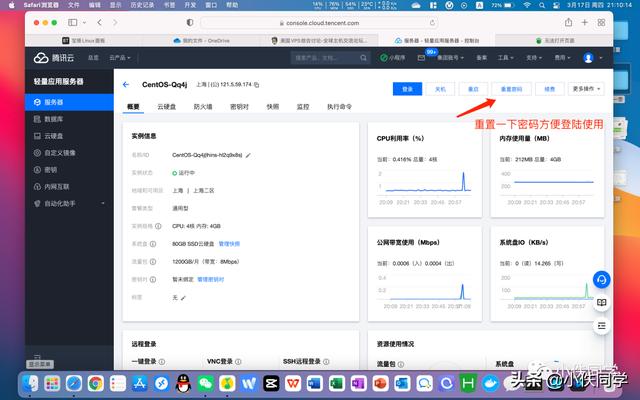Screen dimensions: 640x400
Task: Click the 关机 button
Action: click(x=440, y=89)
